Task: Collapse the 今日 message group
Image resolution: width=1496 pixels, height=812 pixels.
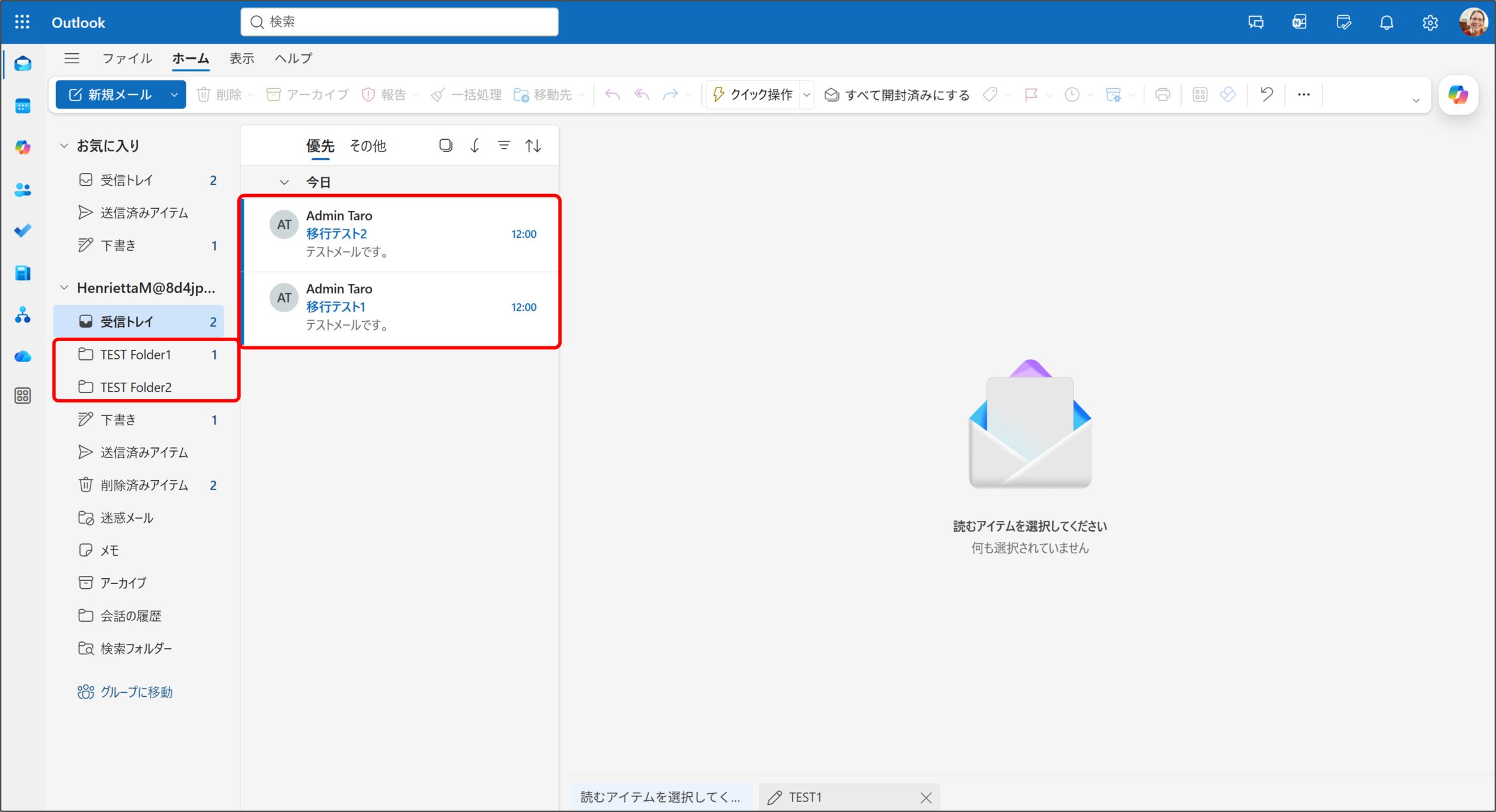Action: (x=285, y=182)
